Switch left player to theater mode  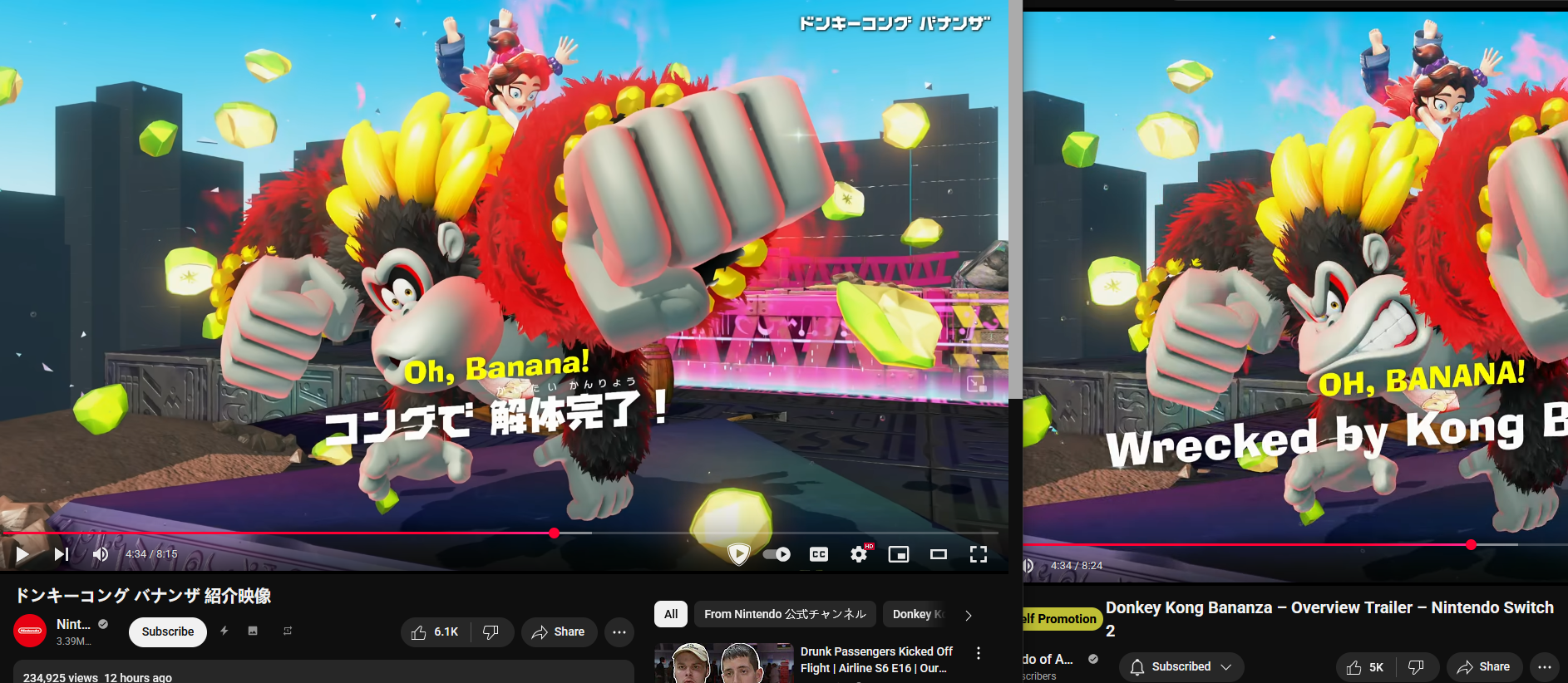tap(939, 554)
